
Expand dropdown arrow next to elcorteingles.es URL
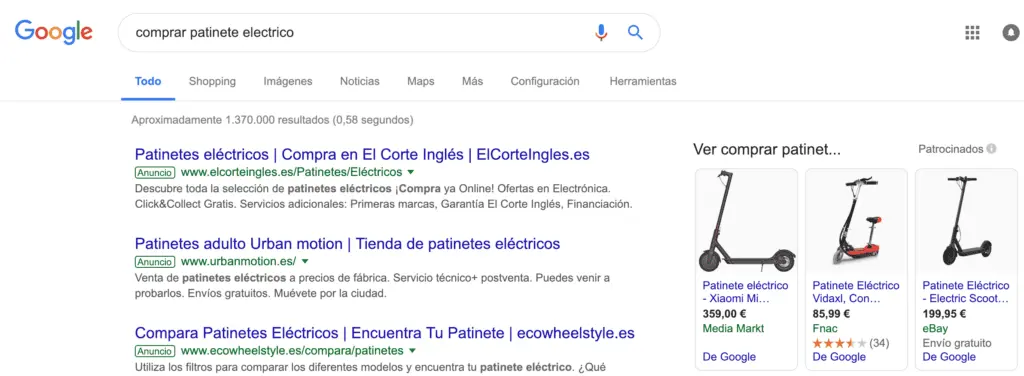coord(411,172)
